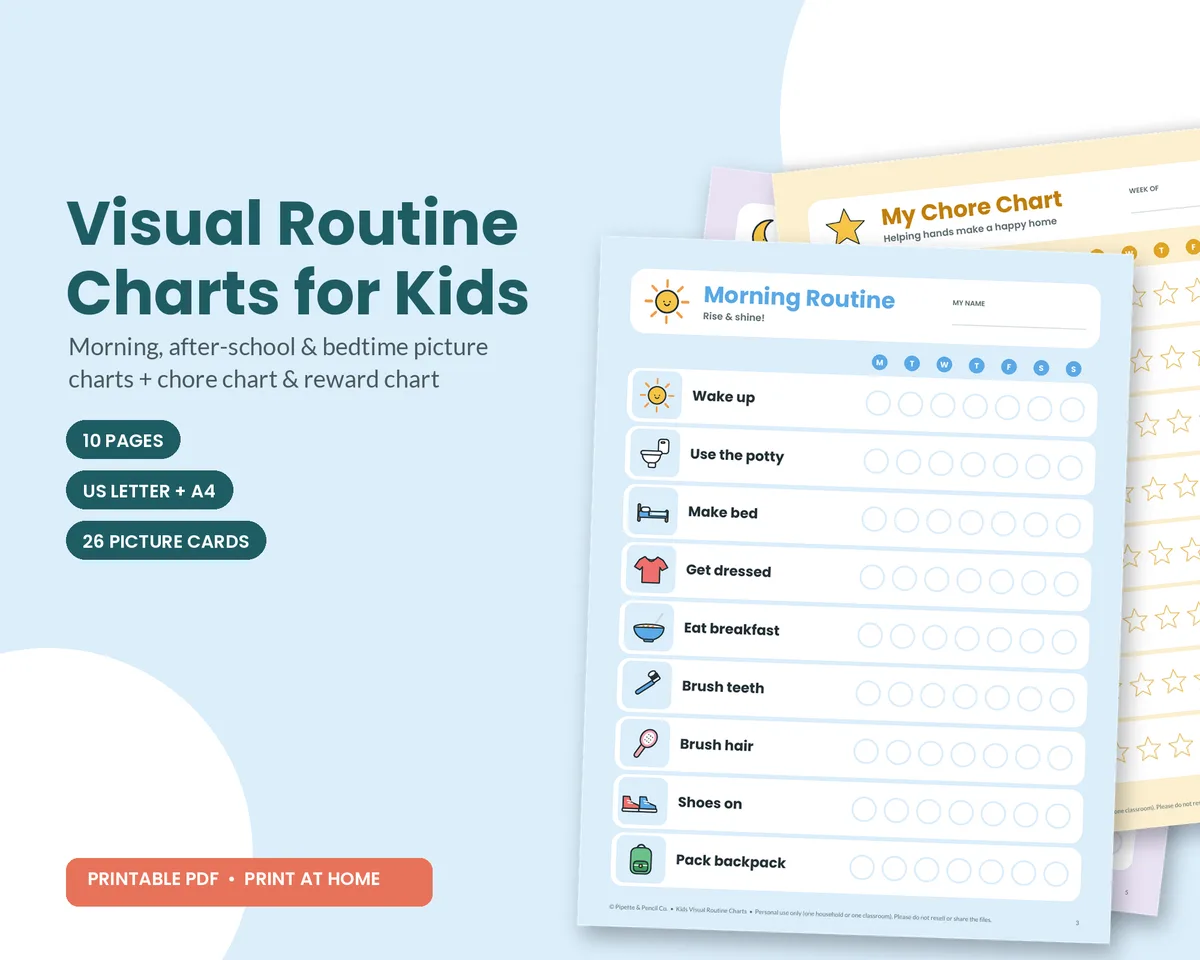
Task: Click the blue M day marker on Morning Routine
Action: tap(880, 362)
